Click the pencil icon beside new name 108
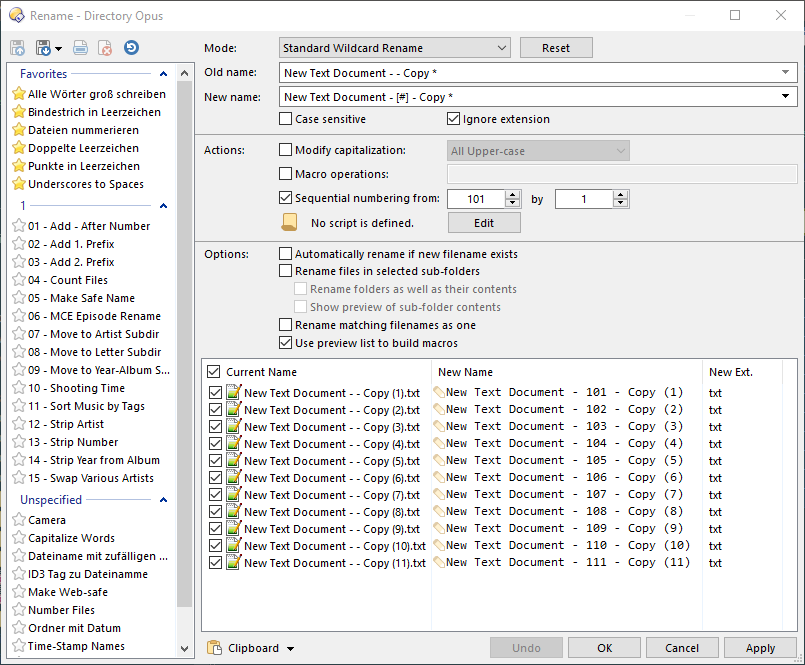805x665 pixels. pos(439,511)
